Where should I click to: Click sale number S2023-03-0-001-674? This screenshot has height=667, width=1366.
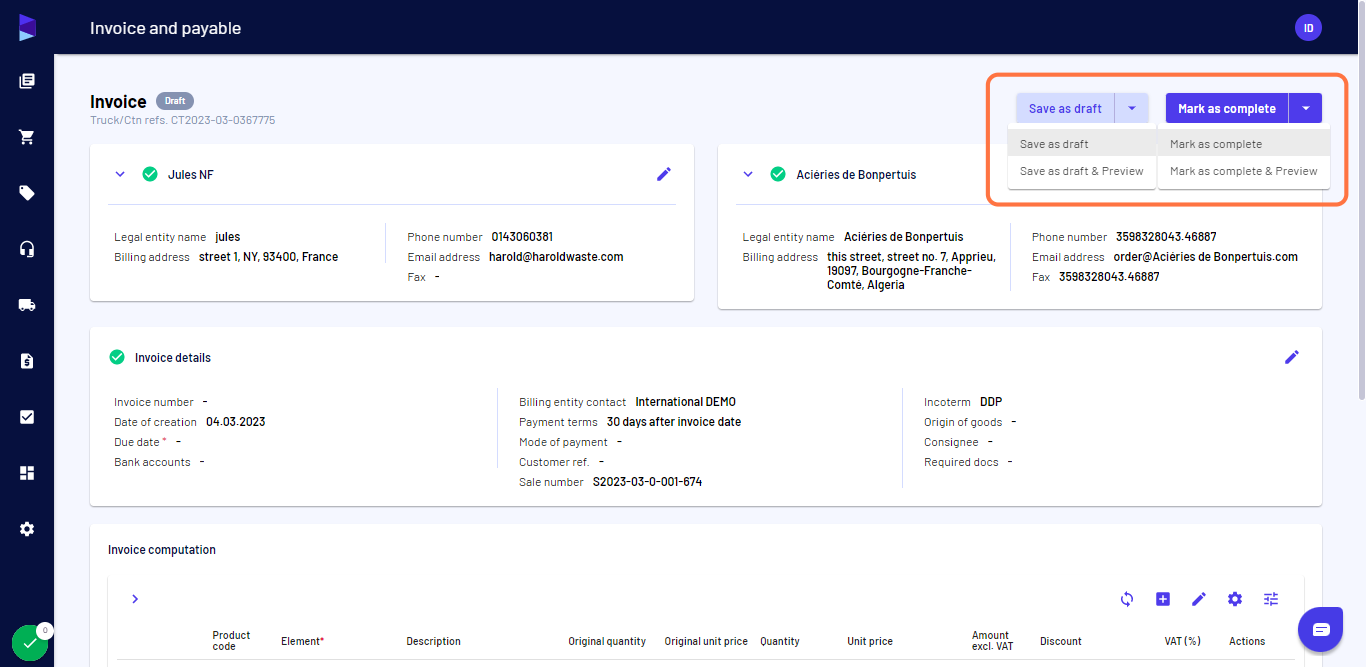(647, 482)
